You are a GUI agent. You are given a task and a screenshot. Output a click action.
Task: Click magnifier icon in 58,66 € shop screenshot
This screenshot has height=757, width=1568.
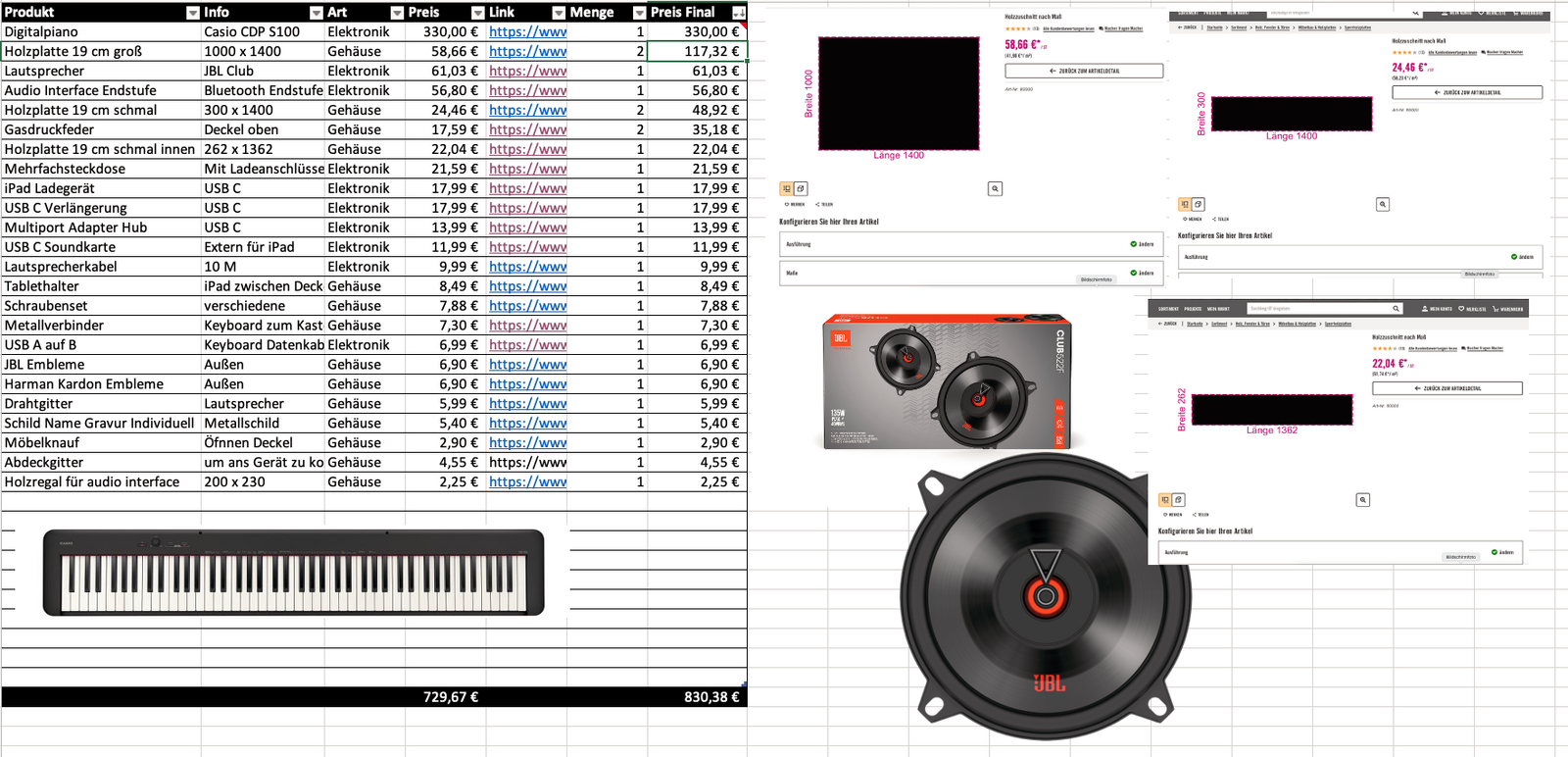click(995, 188)
